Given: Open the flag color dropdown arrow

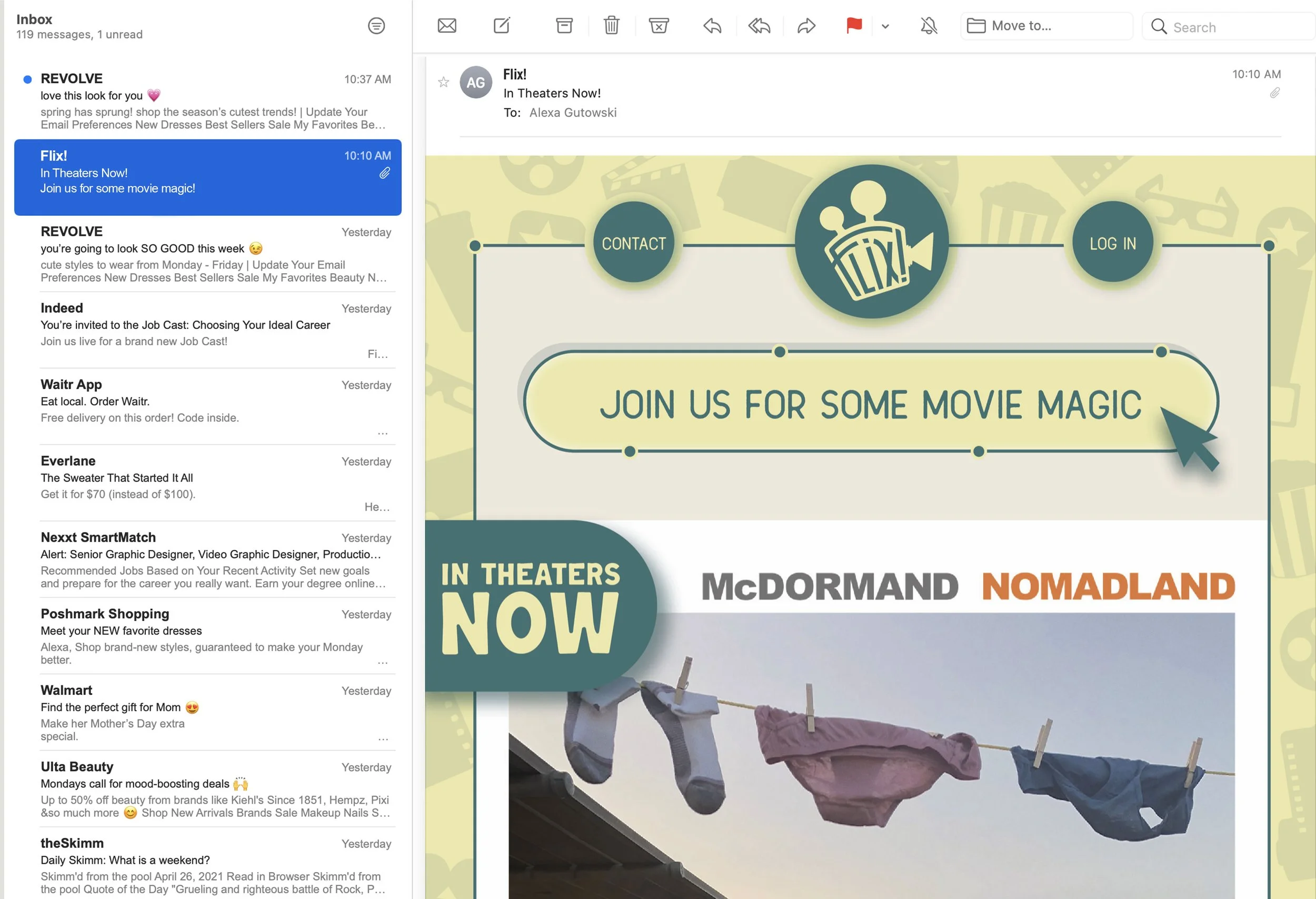Looking at the screenshot, I should point(885,26).
